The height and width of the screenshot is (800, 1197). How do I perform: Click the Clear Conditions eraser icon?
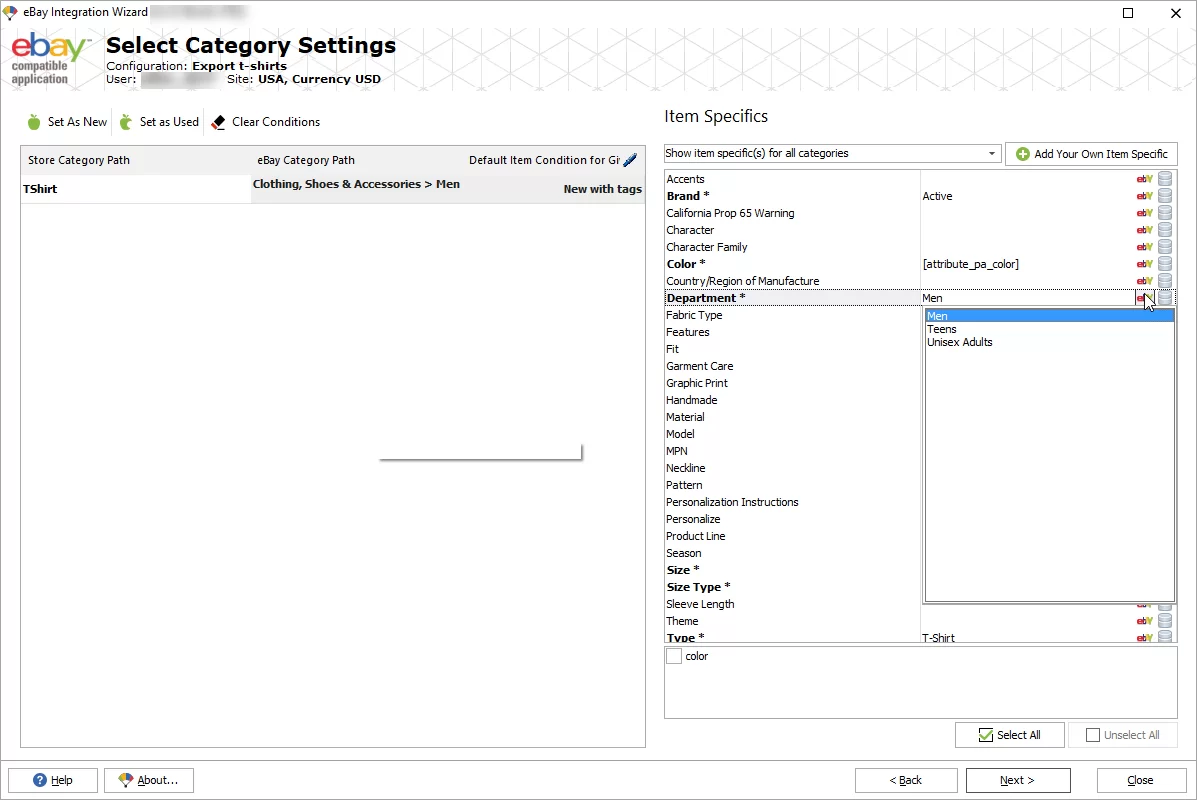click(216, 121)
